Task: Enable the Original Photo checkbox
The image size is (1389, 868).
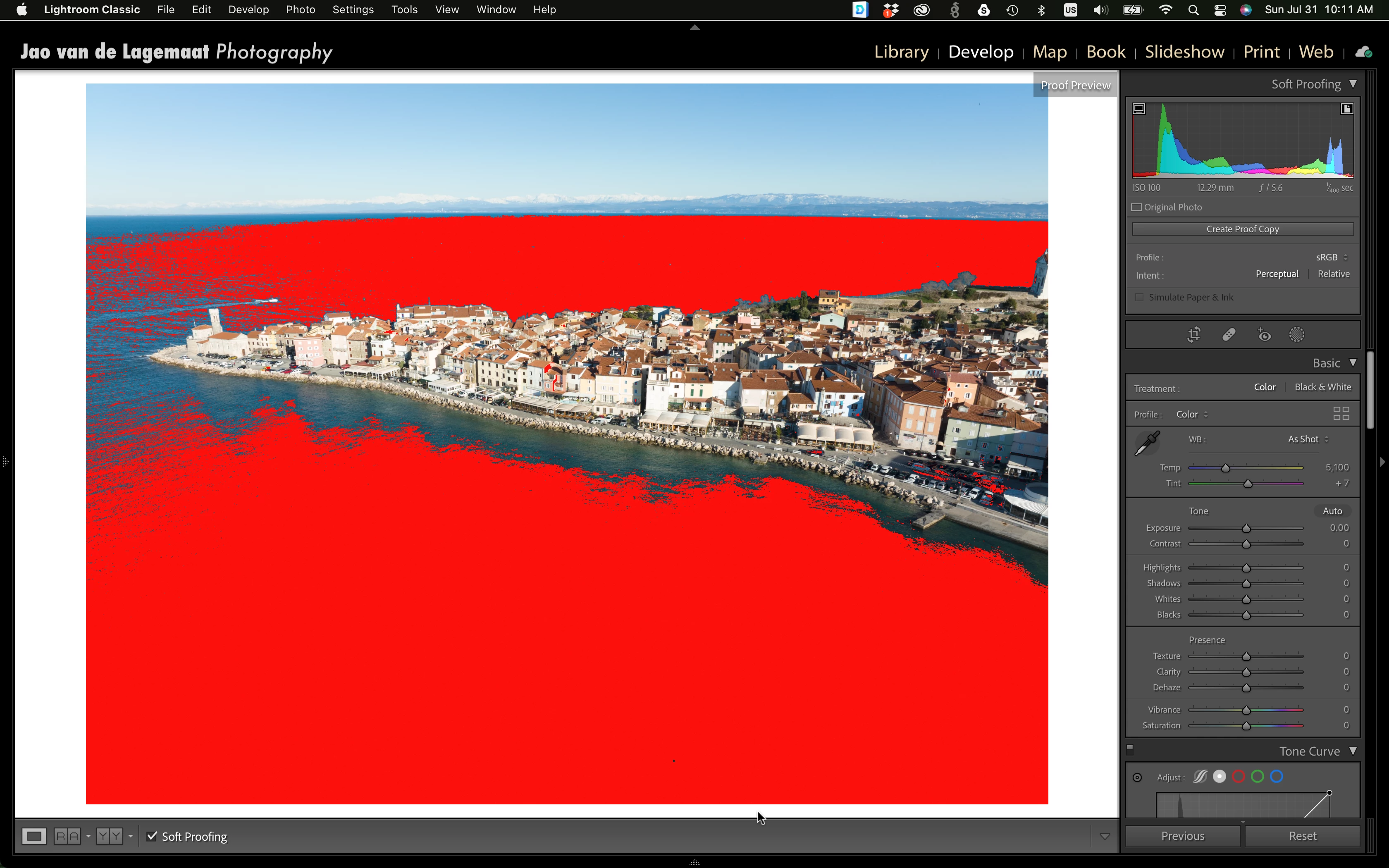Action: point(1137,207)
